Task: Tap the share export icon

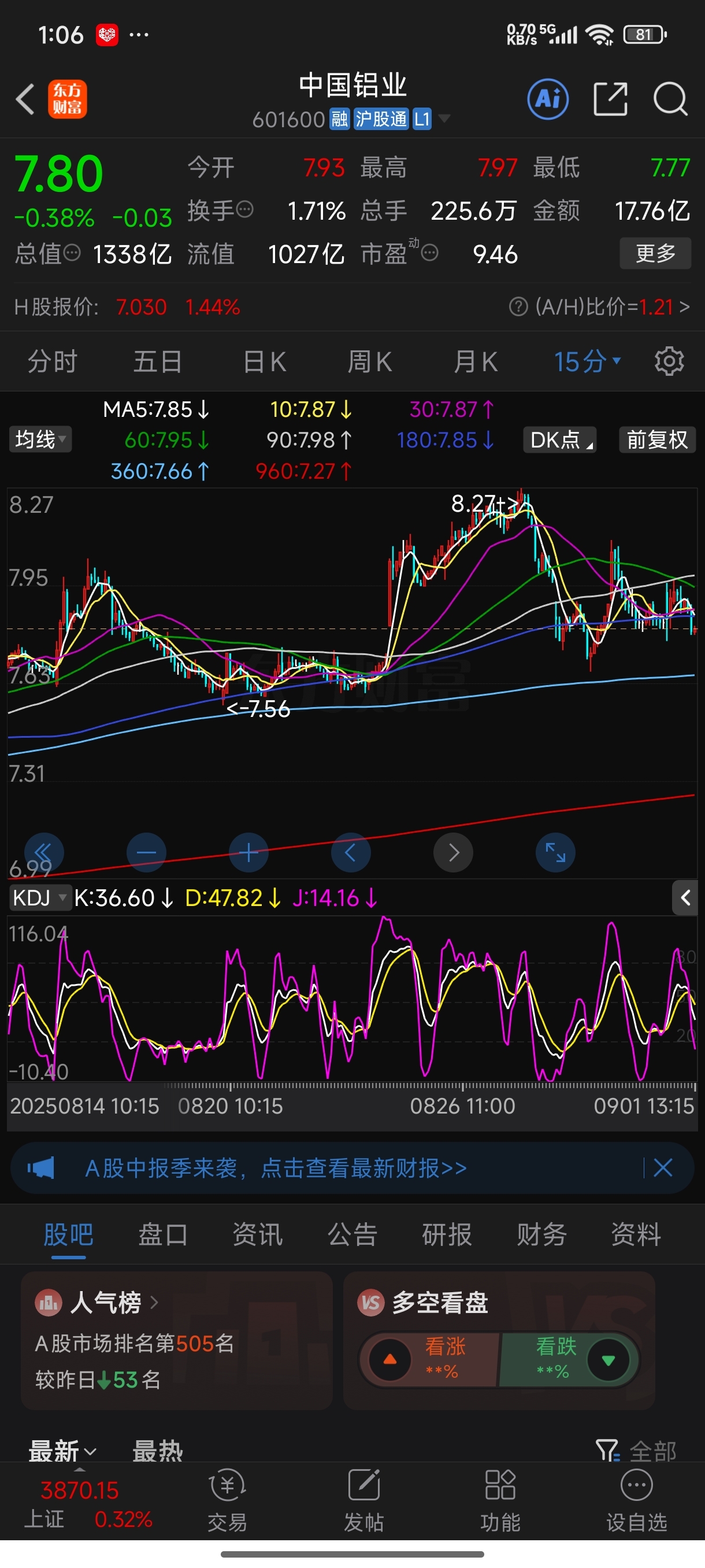Action: tap(610, 99)
